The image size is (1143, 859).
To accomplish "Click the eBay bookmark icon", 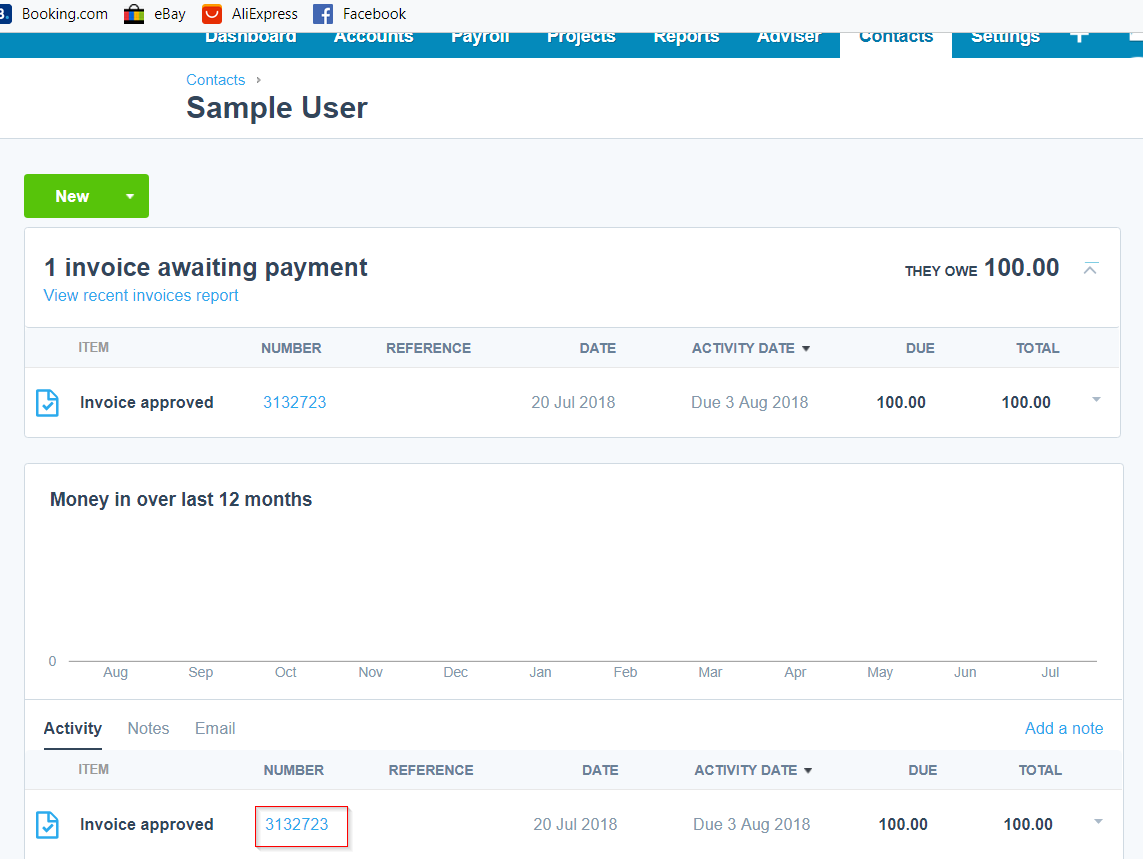I will pos(134,14).
